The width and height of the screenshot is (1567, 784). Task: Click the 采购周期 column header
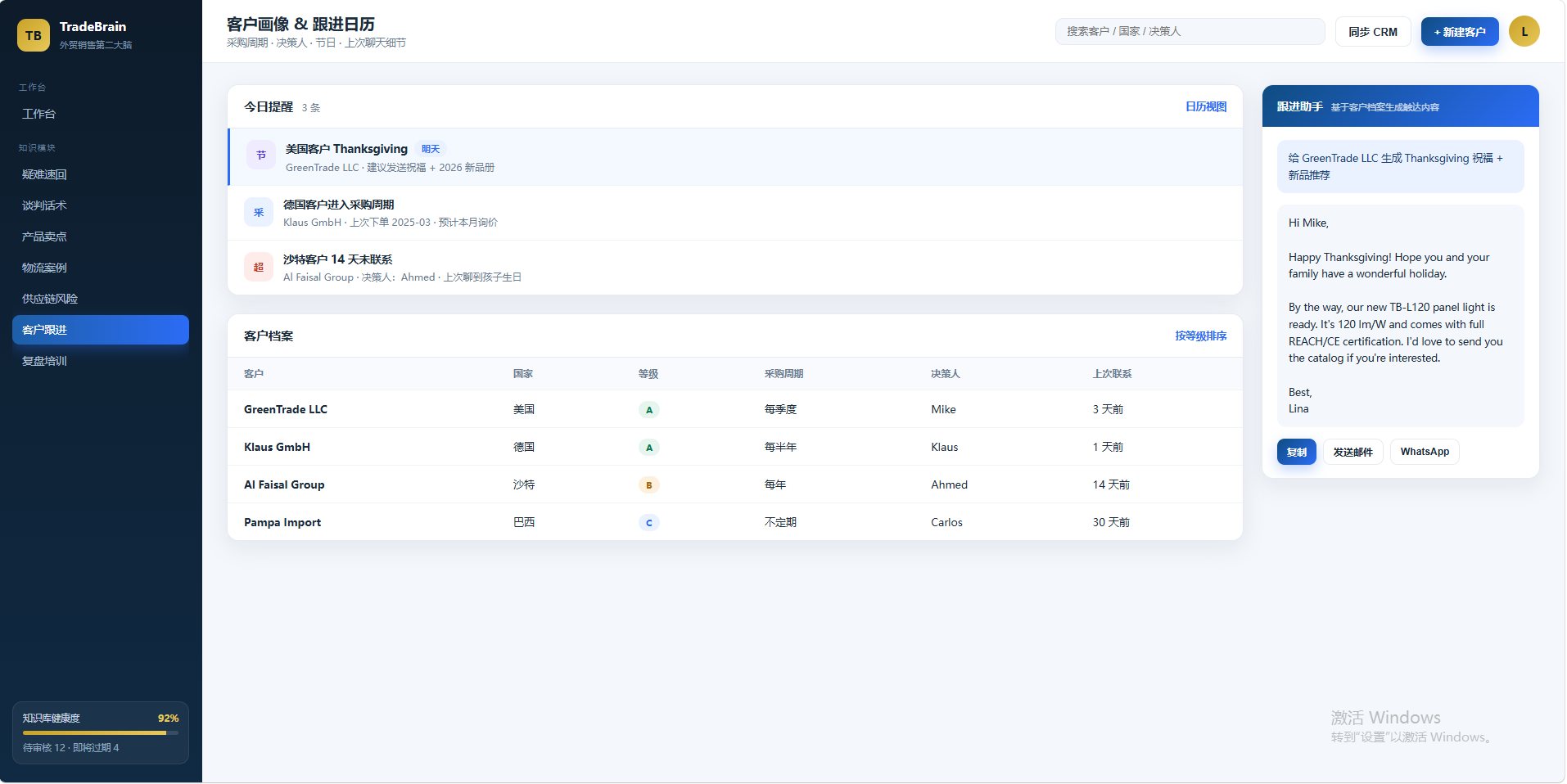pyautogui.click(x=783, y=374)
